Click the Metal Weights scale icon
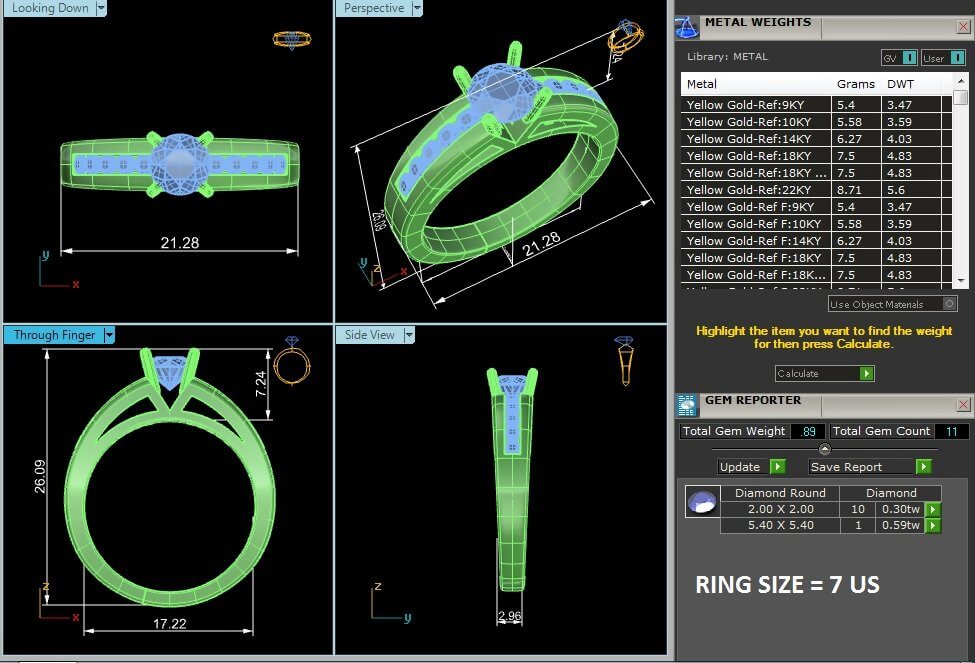 (x=687, y=27)
